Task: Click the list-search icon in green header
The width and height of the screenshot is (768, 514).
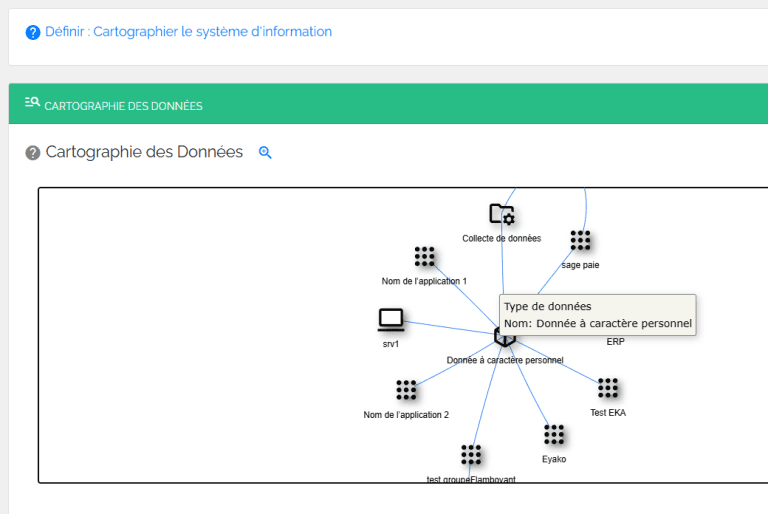Action: coord(32,102)
